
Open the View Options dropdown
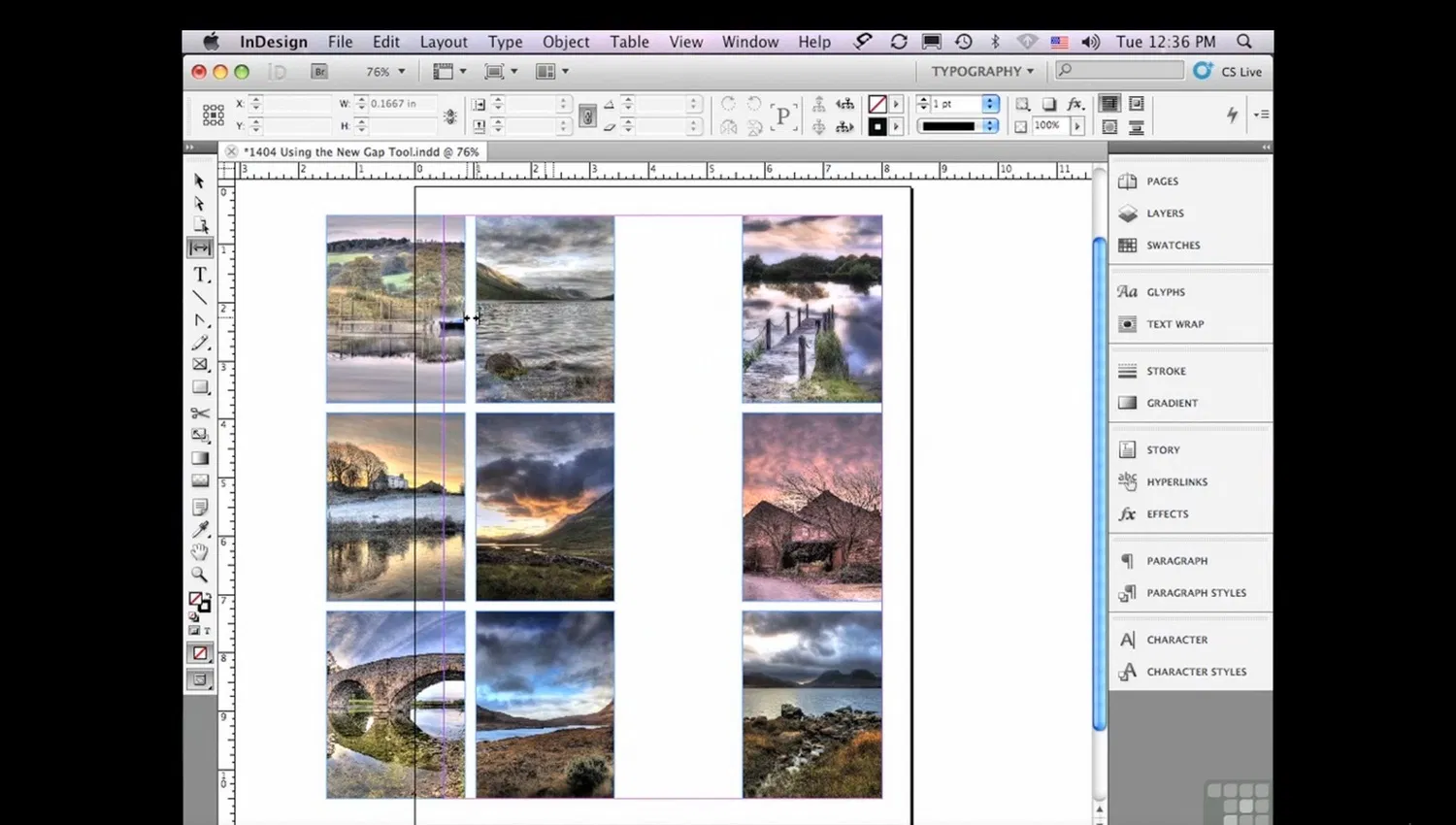(449, 72)
